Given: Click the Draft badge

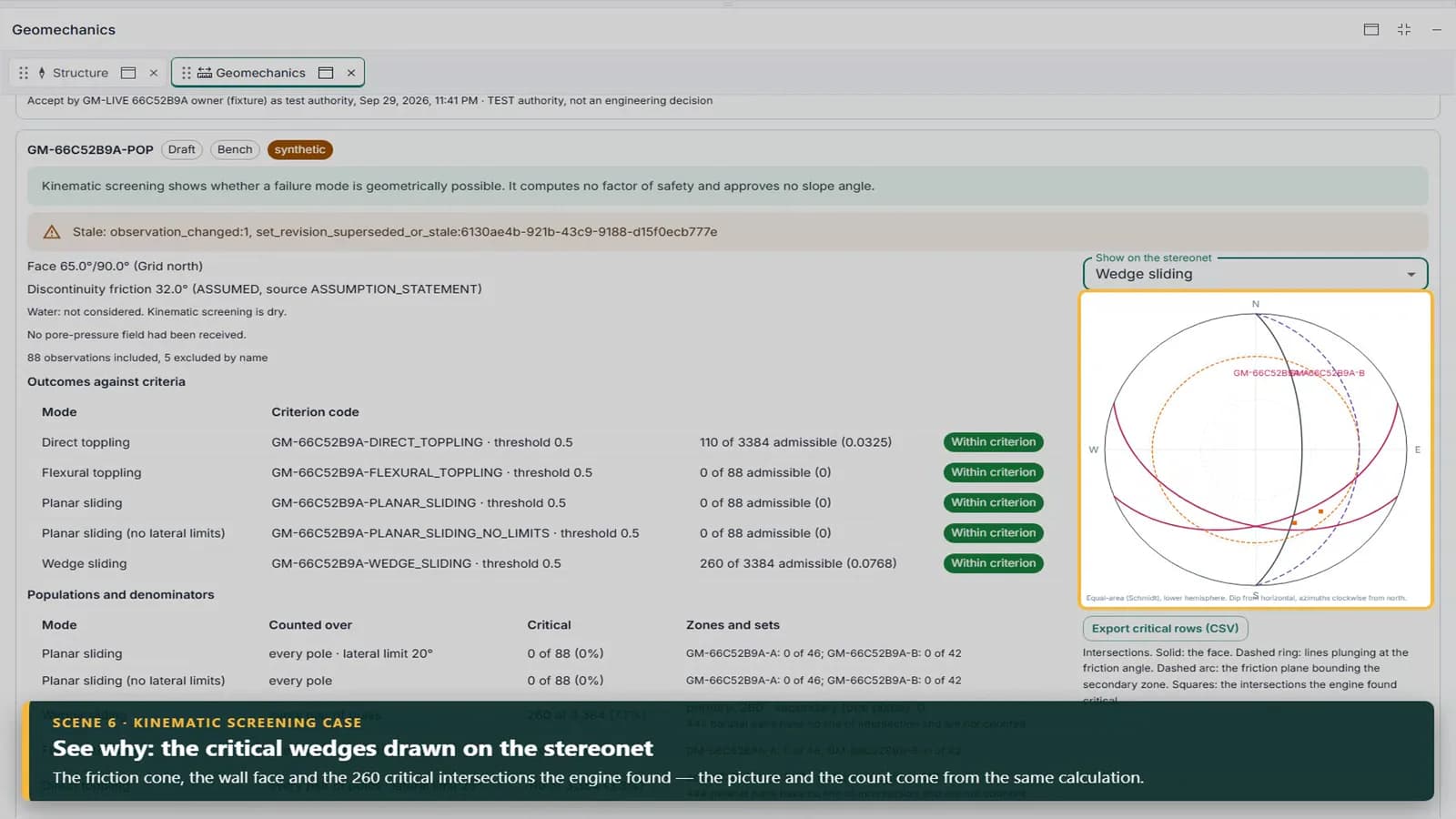Looking at the screenshot, I should [182, 150].
